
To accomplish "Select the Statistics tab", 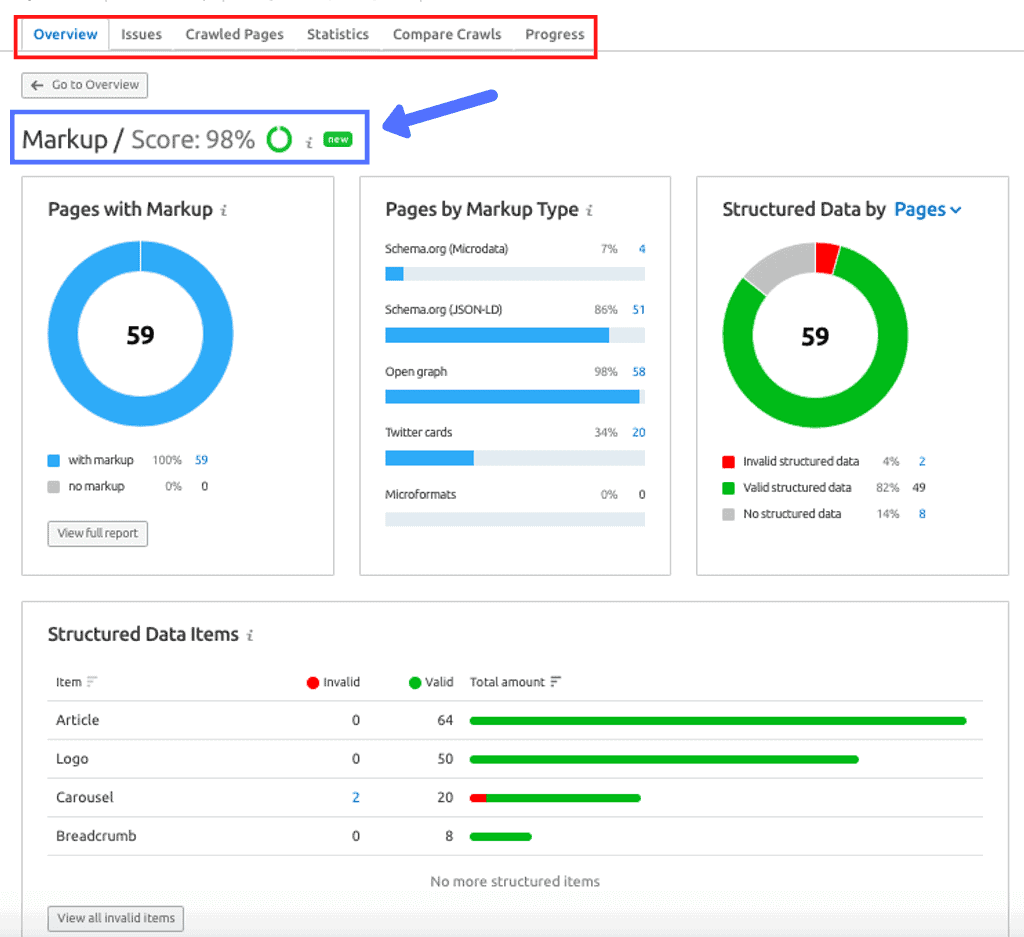I will [338, 34].
